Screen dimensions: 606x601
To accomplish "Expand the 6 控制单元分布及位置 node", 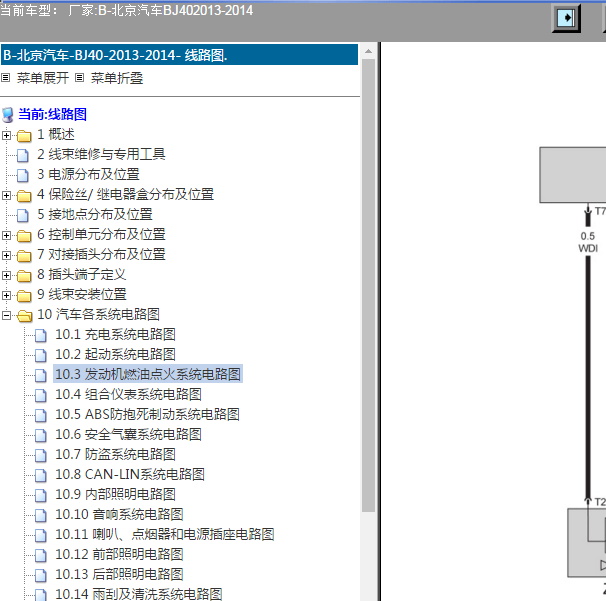I will pos(6,235).
